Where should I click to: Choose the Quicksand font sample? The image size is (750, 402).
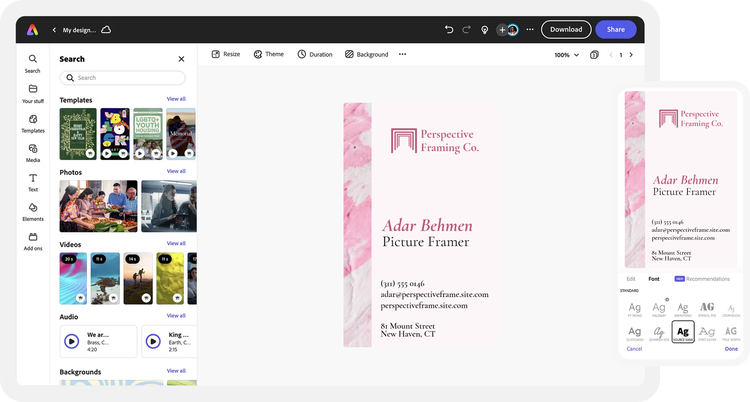coord(635,333)
